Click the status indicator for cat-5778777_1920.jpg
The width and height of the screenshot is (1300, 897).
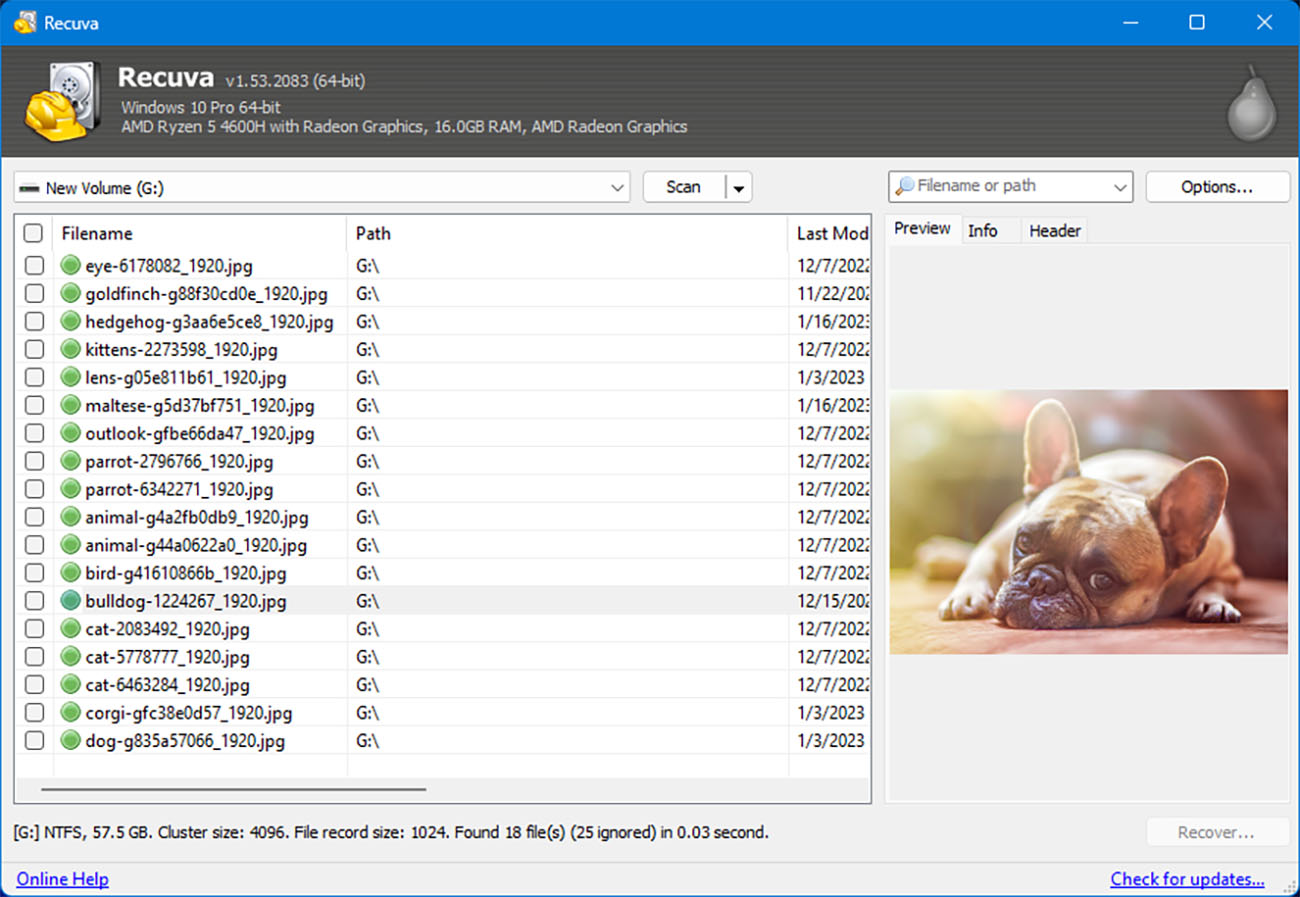pos(69,657)
